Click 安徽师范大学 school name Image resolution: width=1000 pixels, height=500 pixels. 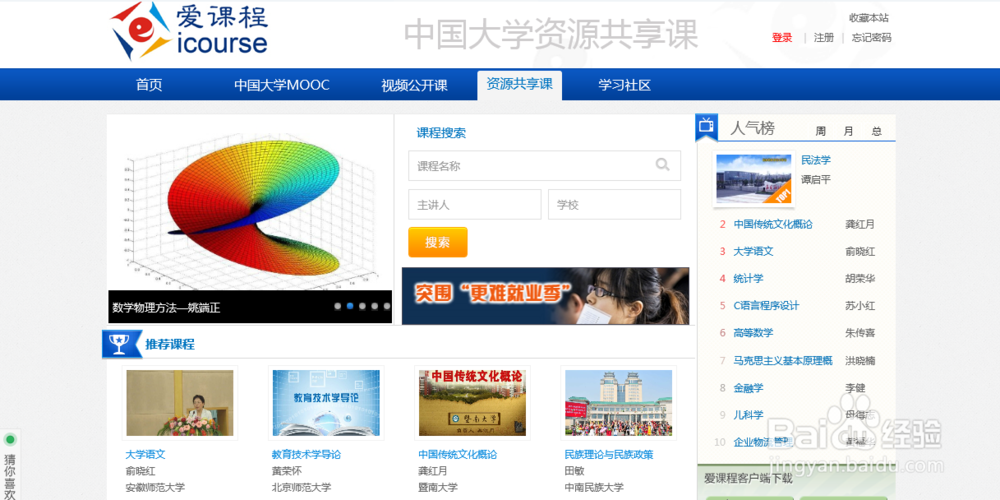coord(155,487)
